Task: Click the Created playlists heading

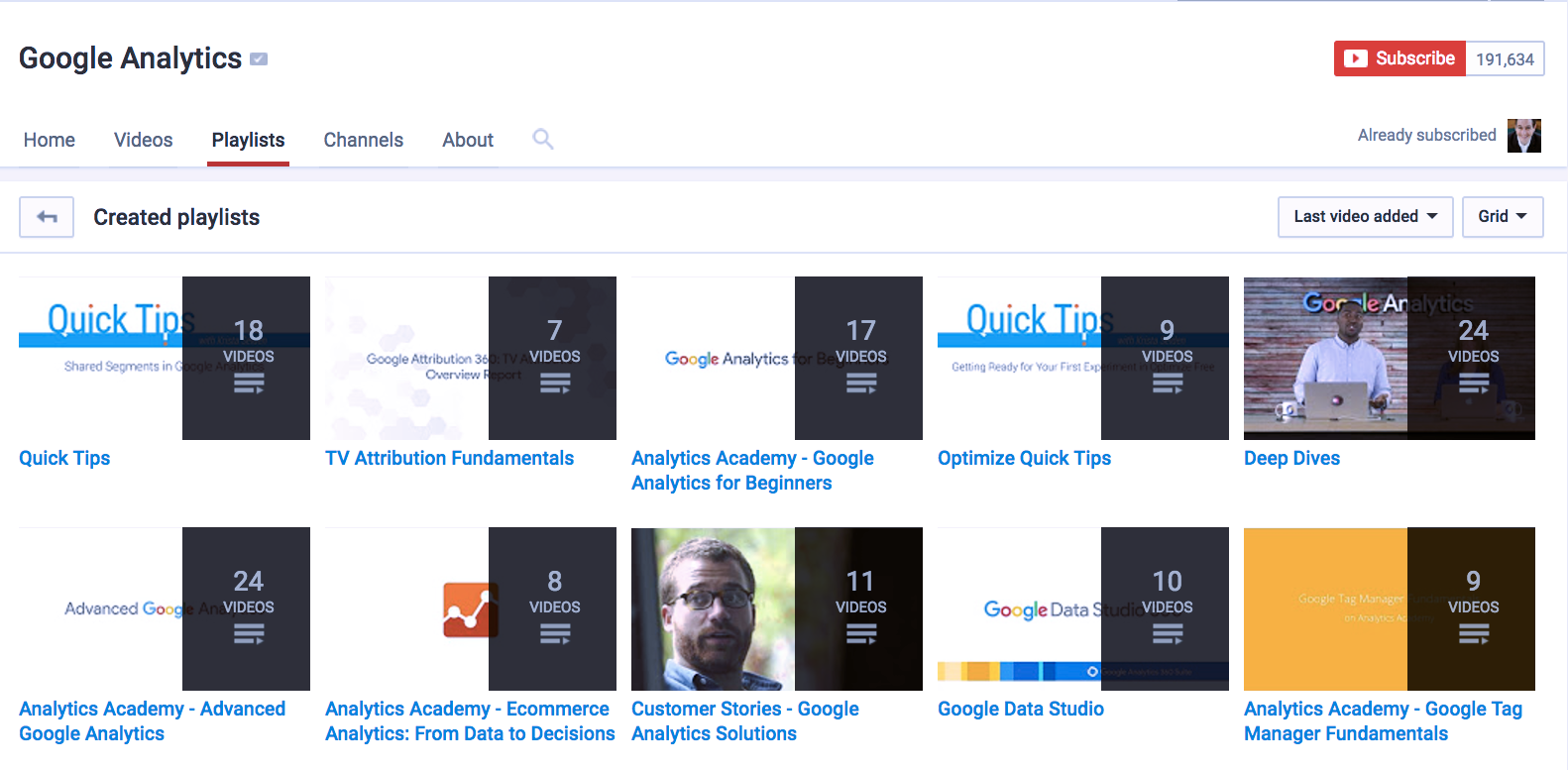Action: click(x=176, y=217)
